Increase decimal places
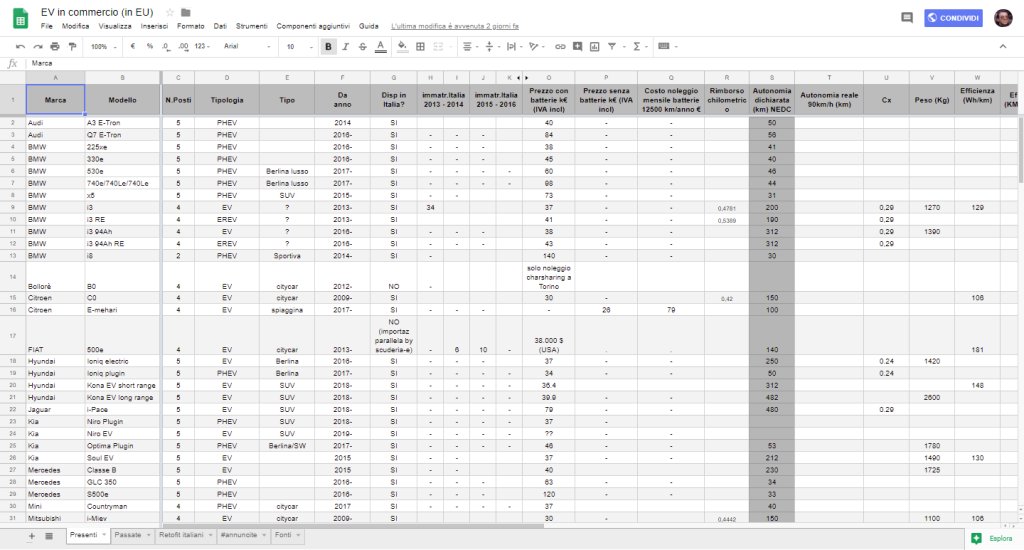This screenshot has height=550, width=1024. (183, 46)
